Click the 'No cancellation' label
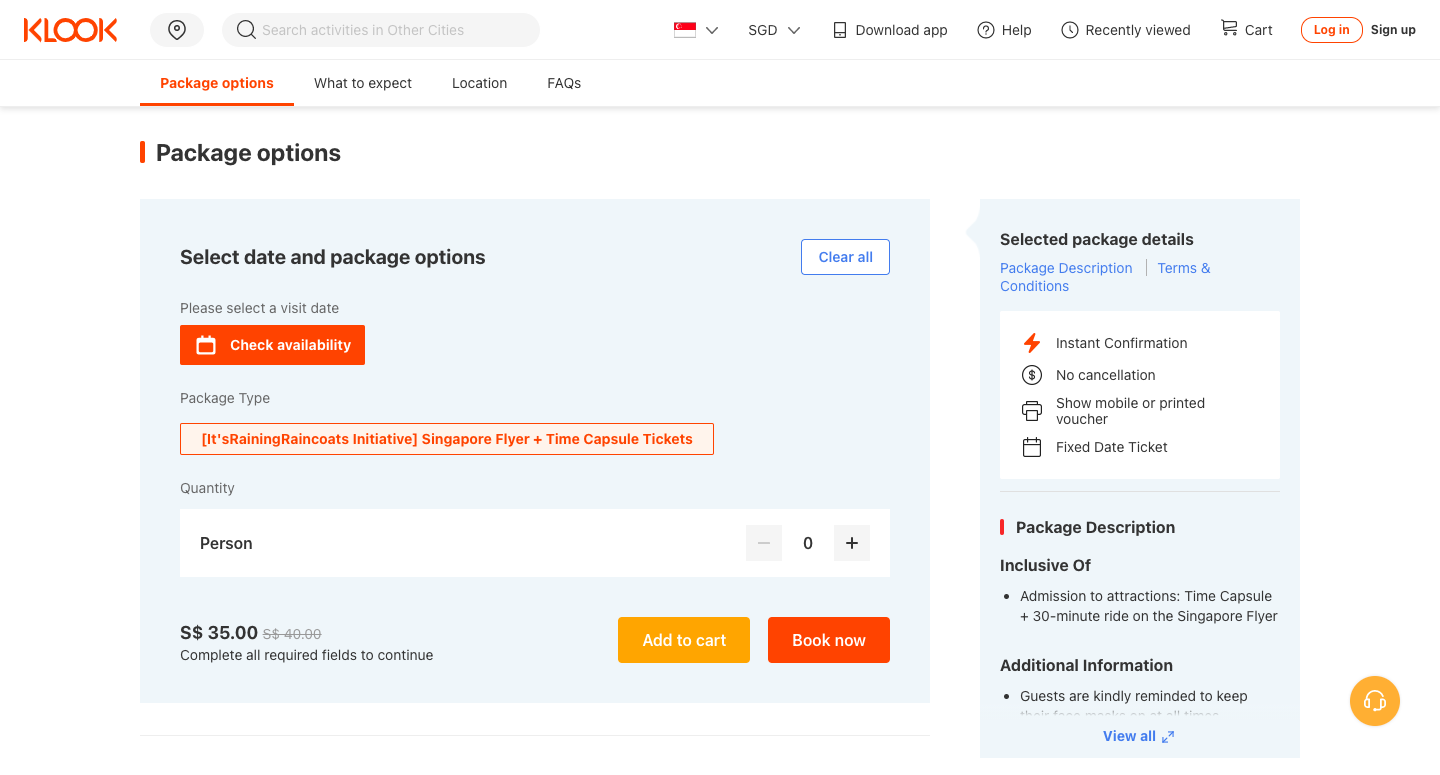1440x775 pixels. [1106, 375]
